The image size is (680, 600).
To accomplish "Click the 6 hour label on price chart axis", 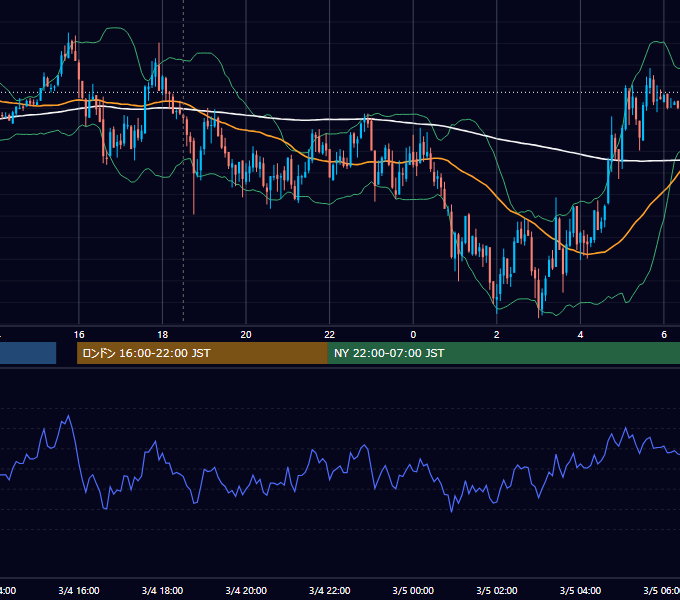I will pyautogui.click(x=664, y=335).
